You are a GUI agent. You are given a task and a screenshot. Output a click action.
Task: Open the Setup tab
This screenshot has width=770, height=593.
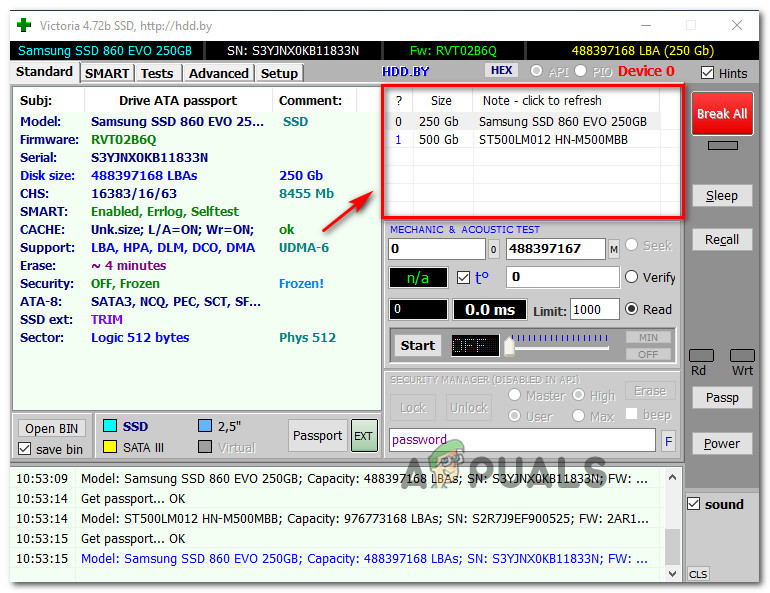(x=279, y=74)
